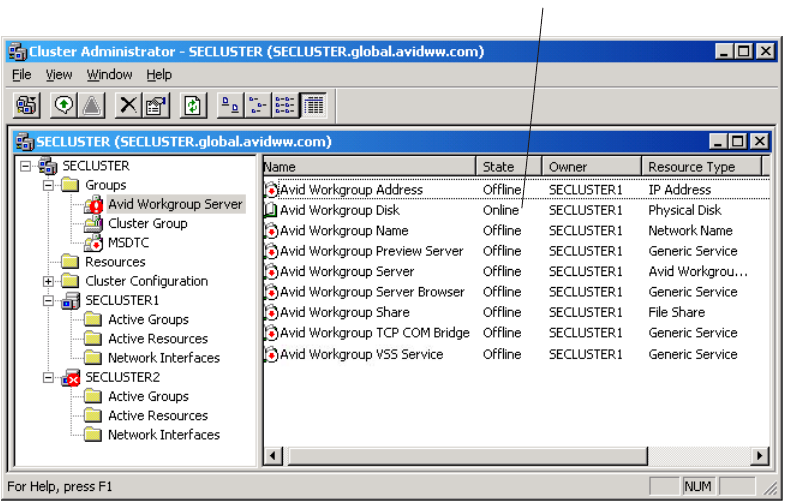Screen dimensions: 785x503
Task: Switch to Small Icons view
Action: (x=258, y=106)
